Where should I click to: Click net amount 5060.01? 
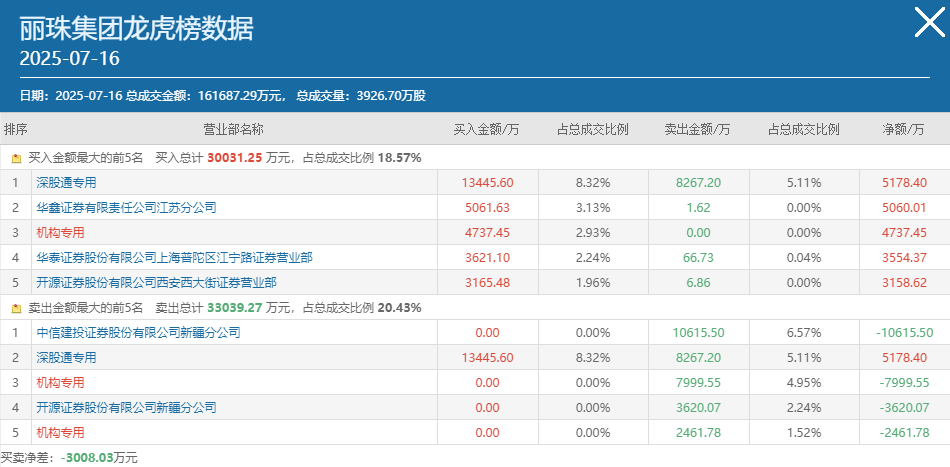[904, 208]
